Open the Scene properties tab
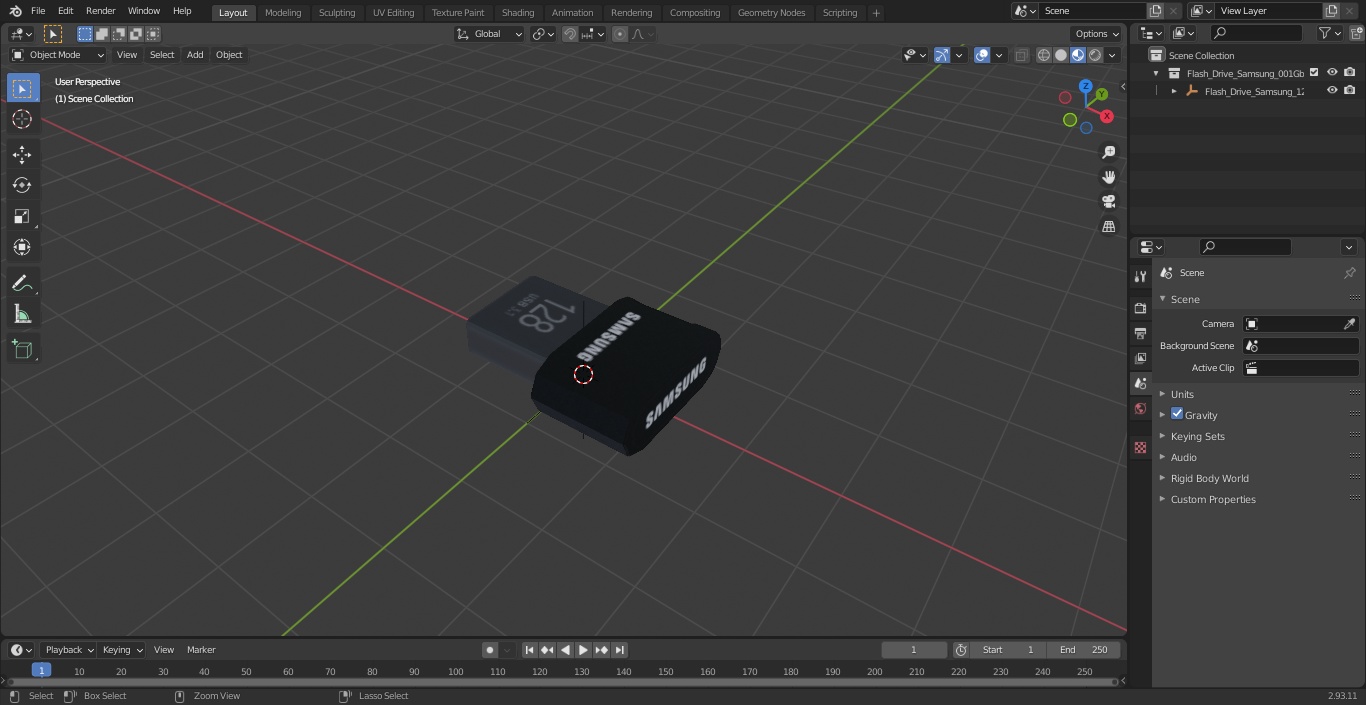Viewport: 1366px width, 705px height. point(1140,383)
